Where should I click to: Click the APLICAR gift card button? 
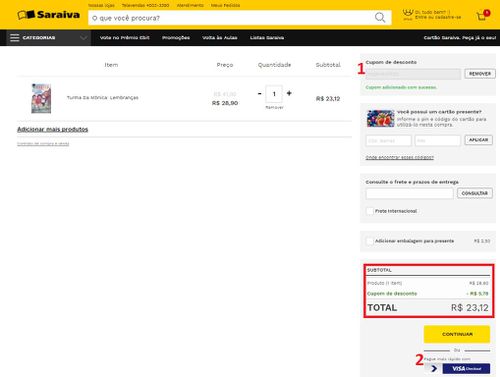[479, 140]
